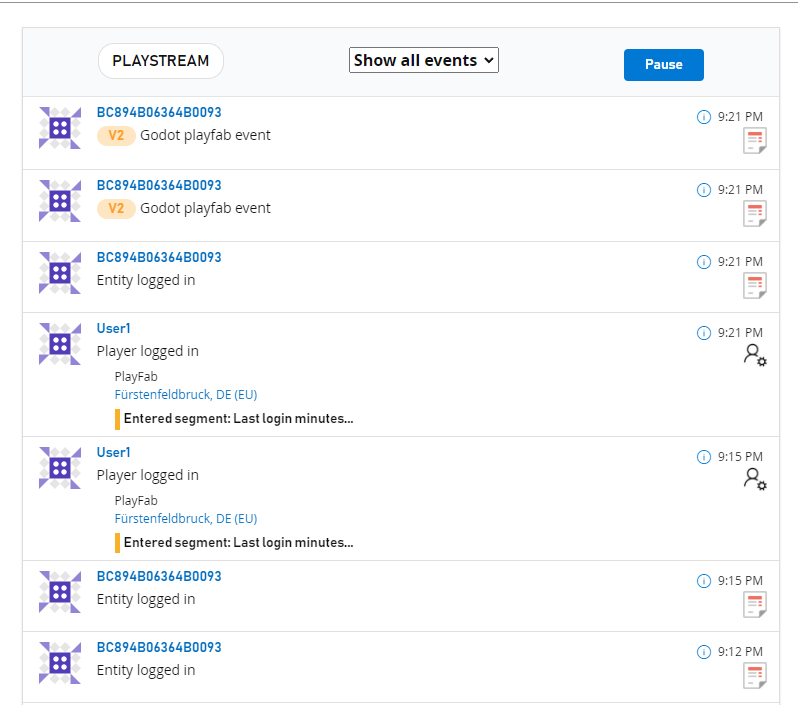Open info icon of first Godot playfab event
798x705 pixels.
703,117
